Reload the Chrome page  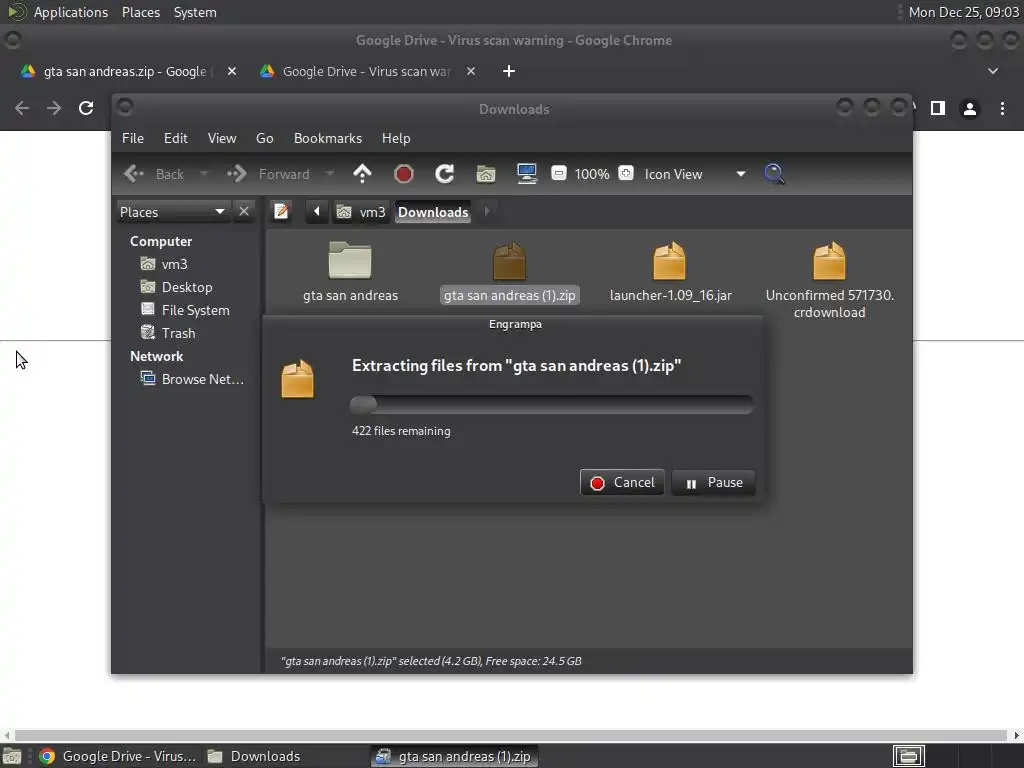click(86, 108)
